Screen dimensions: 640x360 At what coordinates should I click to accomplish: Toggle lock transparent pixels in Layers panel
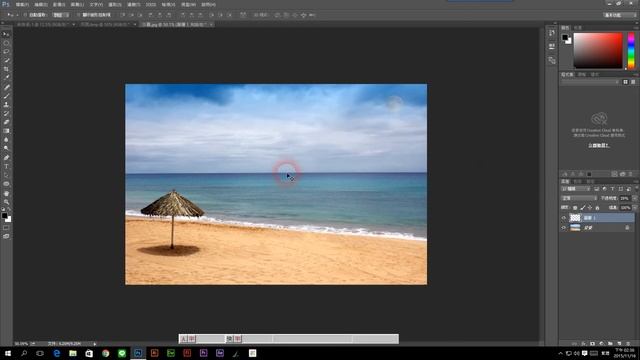click(575, 208)
